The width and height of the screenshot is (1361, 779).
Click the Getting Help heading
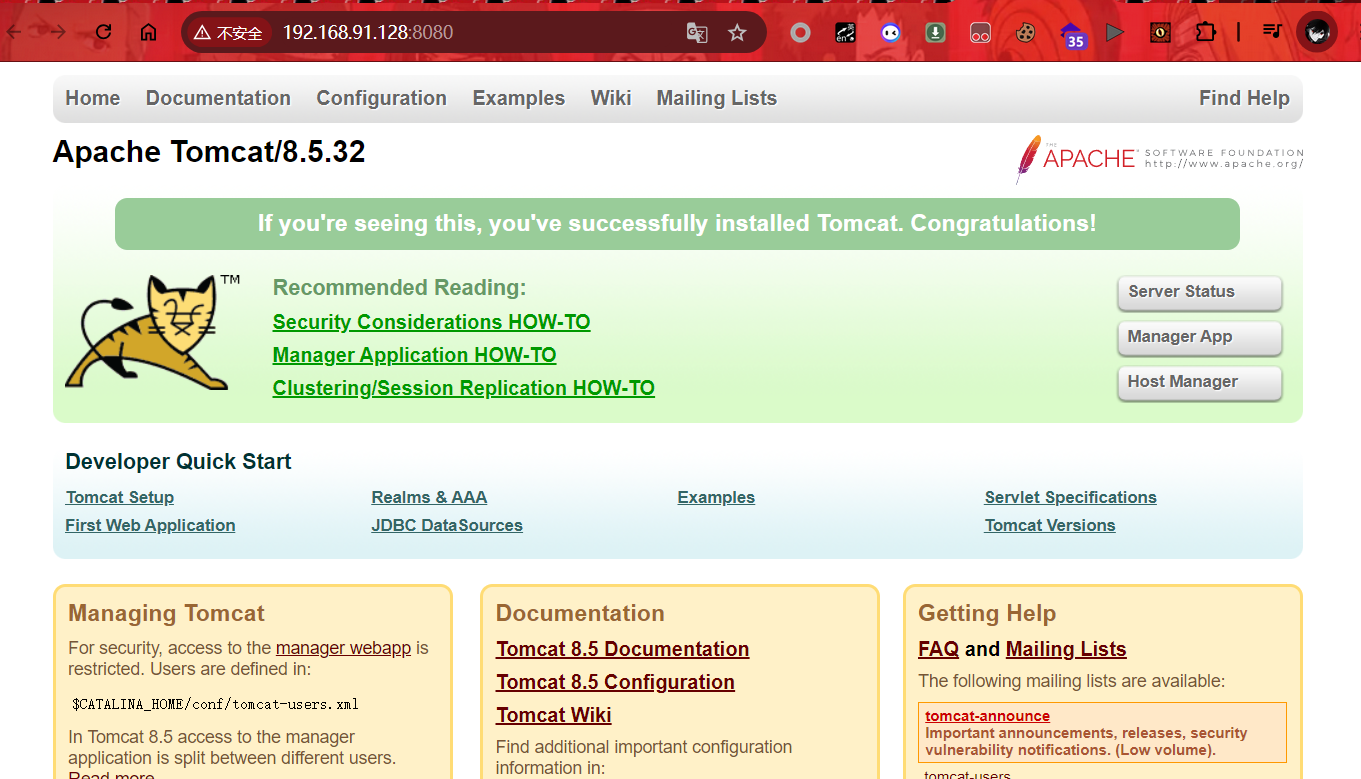(987, 613)
